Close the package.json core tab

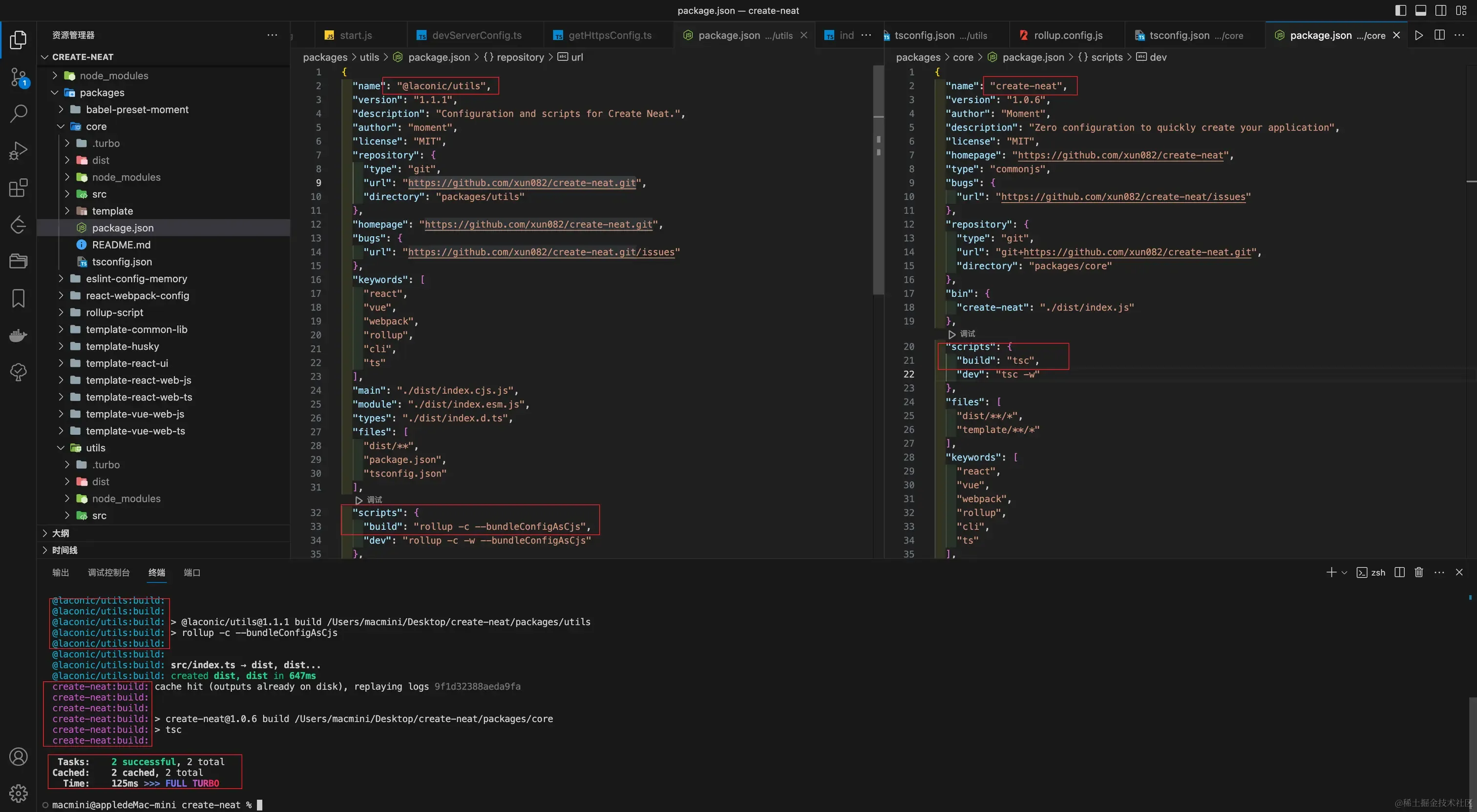(1396, 35)
